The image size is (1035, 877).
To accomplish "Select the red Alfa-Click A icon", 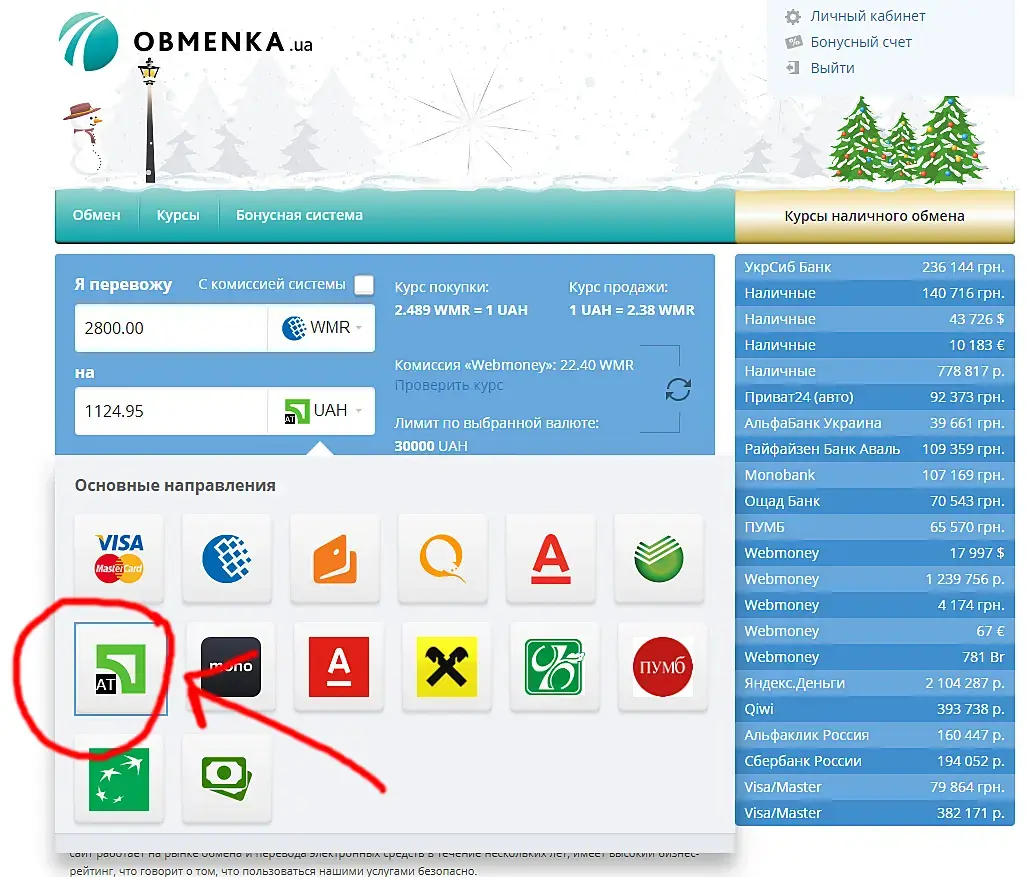I will pos(551,558).
